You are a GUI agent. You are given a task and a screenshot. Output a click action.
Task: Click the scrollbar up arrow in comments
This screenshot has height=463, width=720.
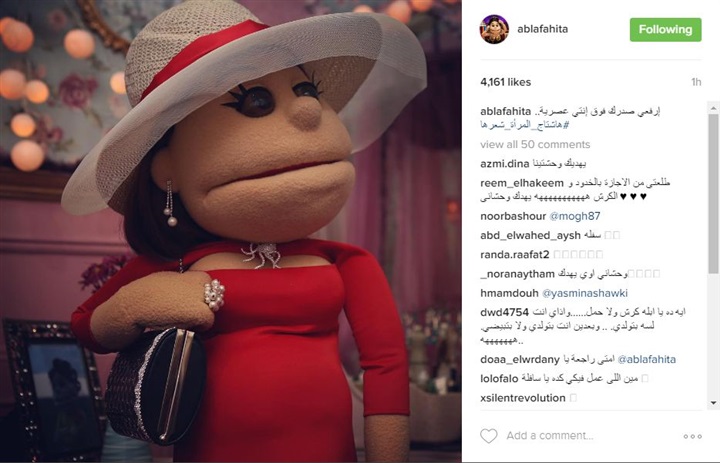coord(713,108)
